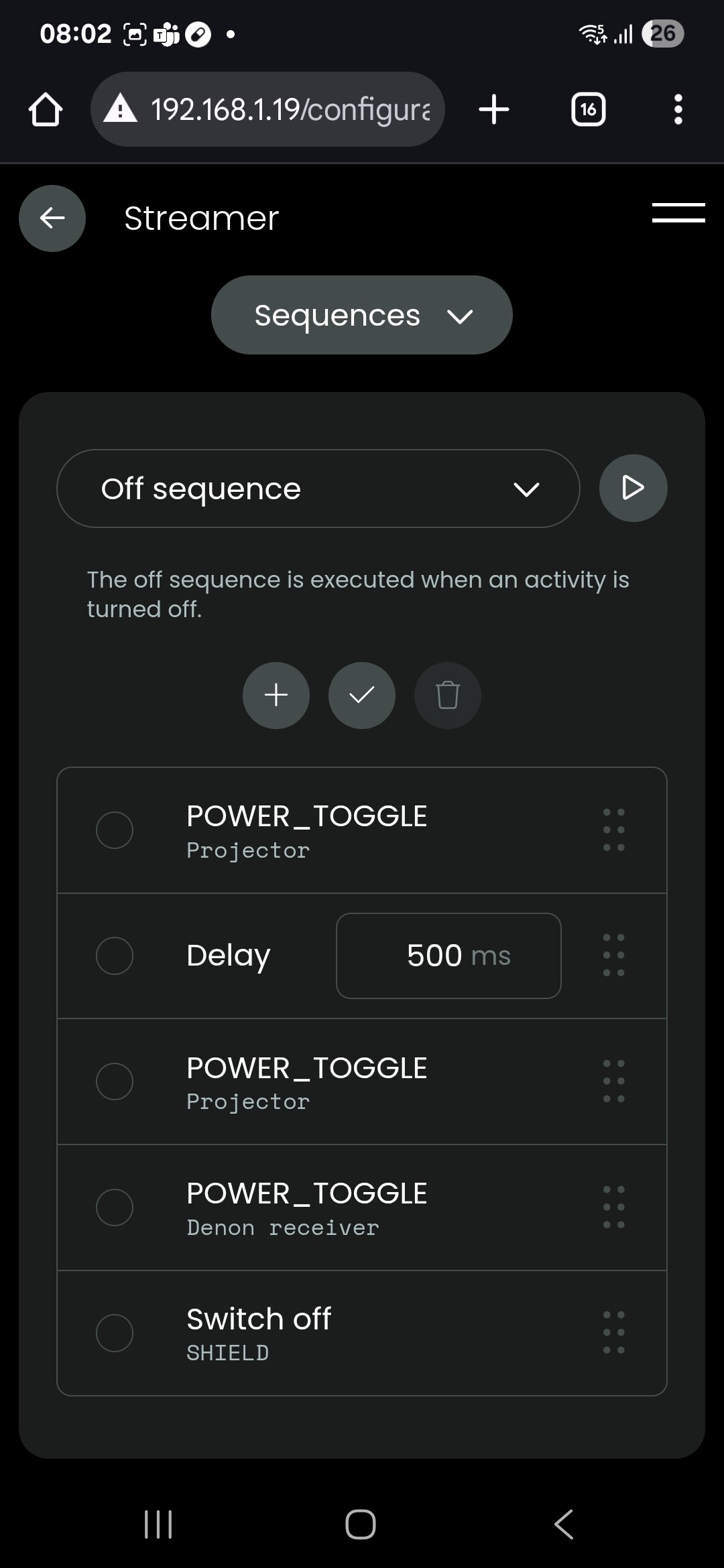Select the Denon receiver POWER_TOGGLE step
Screen dimensions: 724x1568
(115, 1207)
